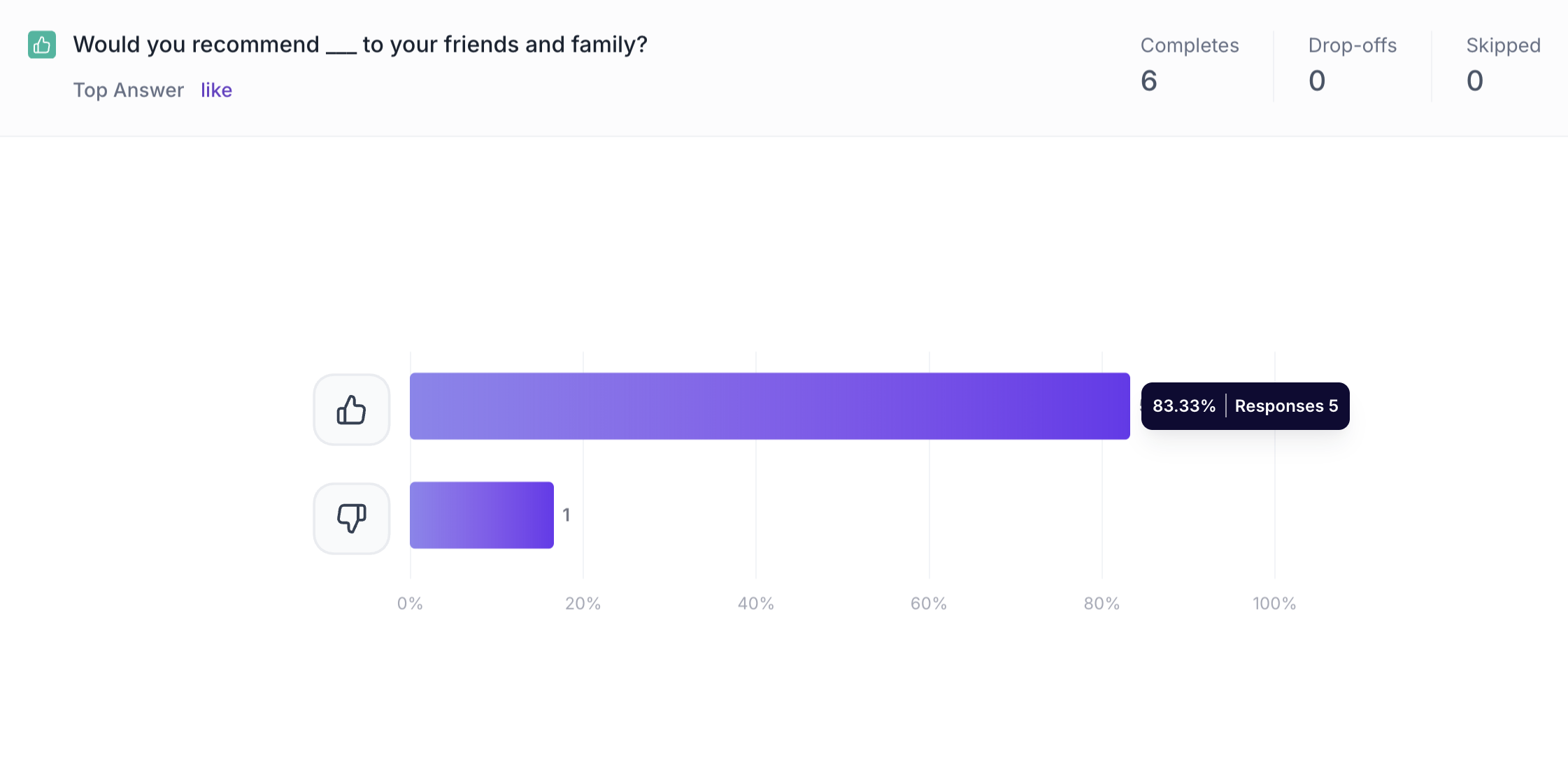Click the Drop-offs stat label
Viewport: 1568px width, 776px height.
[1352, 45]
